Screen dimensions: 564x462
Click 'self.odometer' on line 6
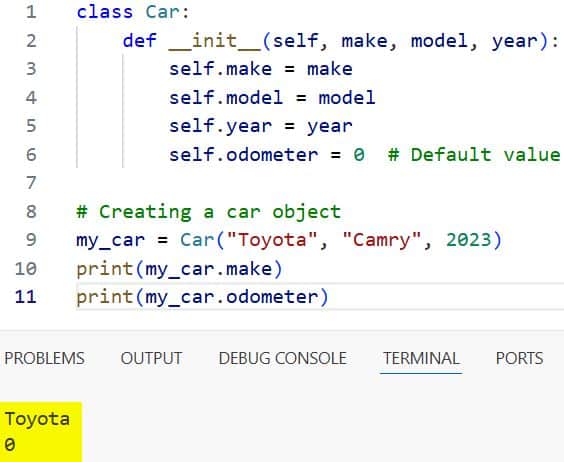(244, 155)
